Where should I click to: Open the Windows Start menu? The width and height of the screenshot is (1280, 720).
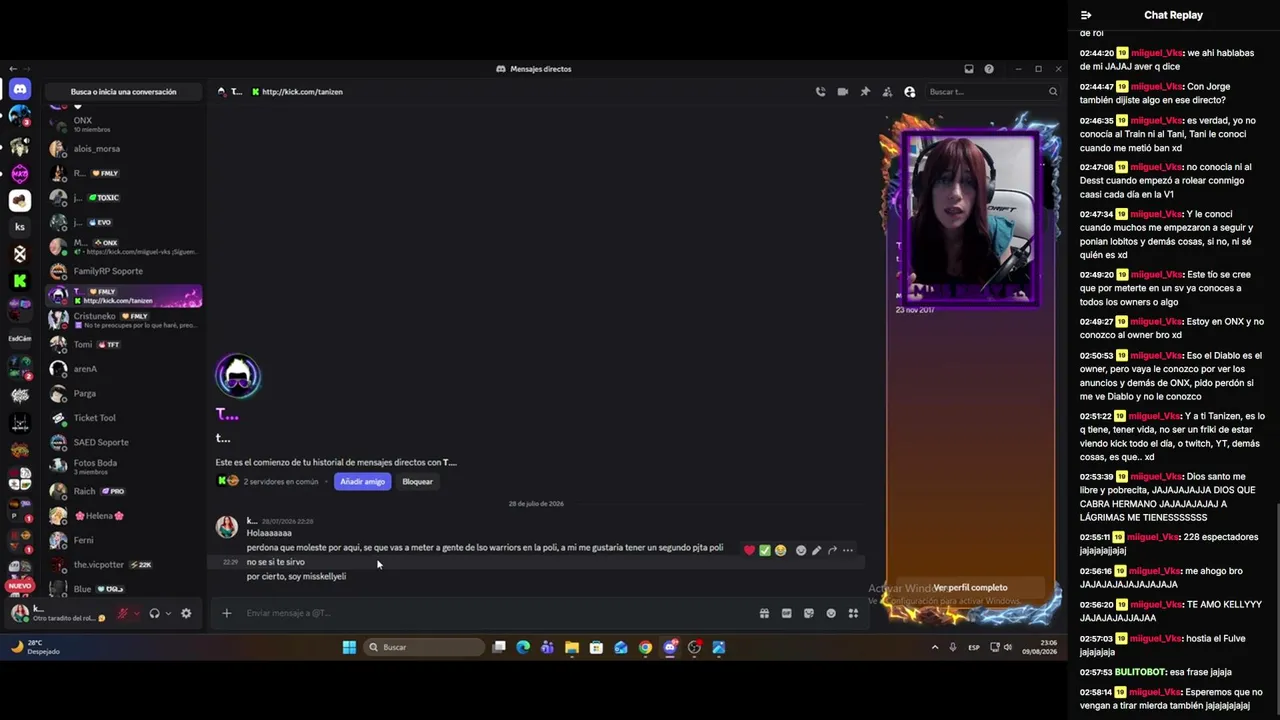(349, 647)
